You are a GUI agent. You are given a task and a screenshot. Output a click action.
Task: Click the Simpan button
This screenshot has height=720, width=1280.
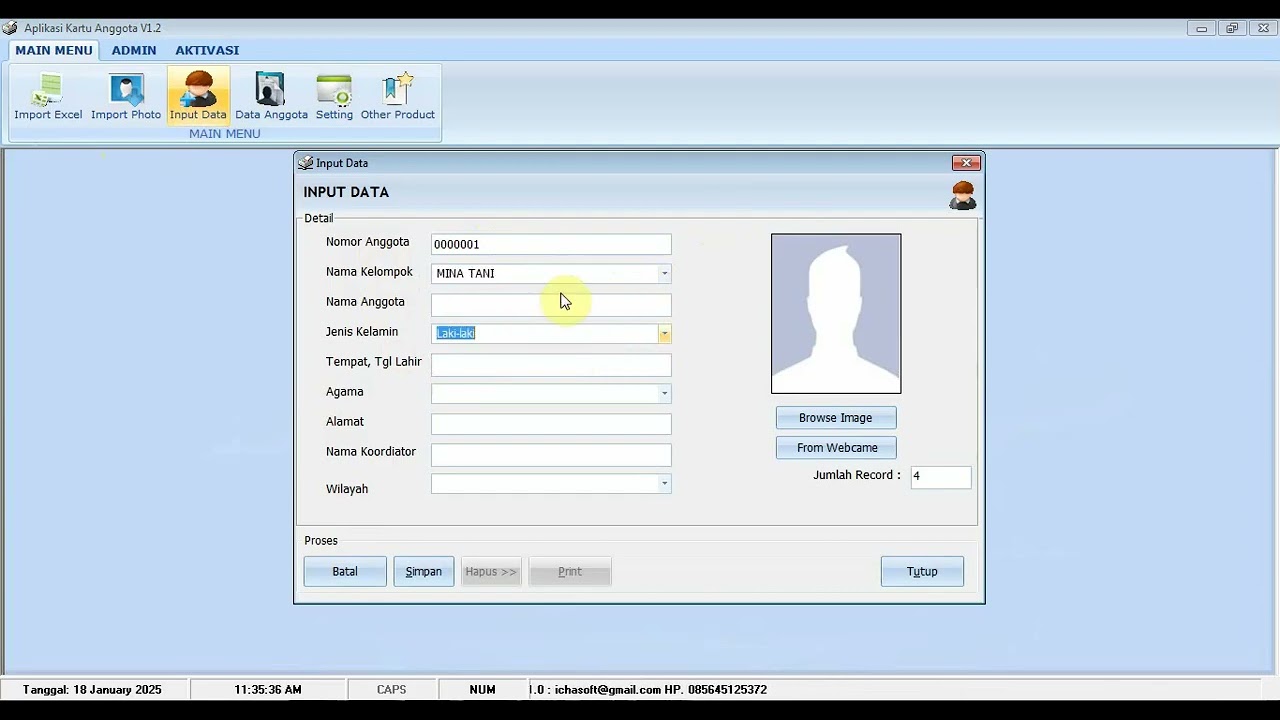423,571
